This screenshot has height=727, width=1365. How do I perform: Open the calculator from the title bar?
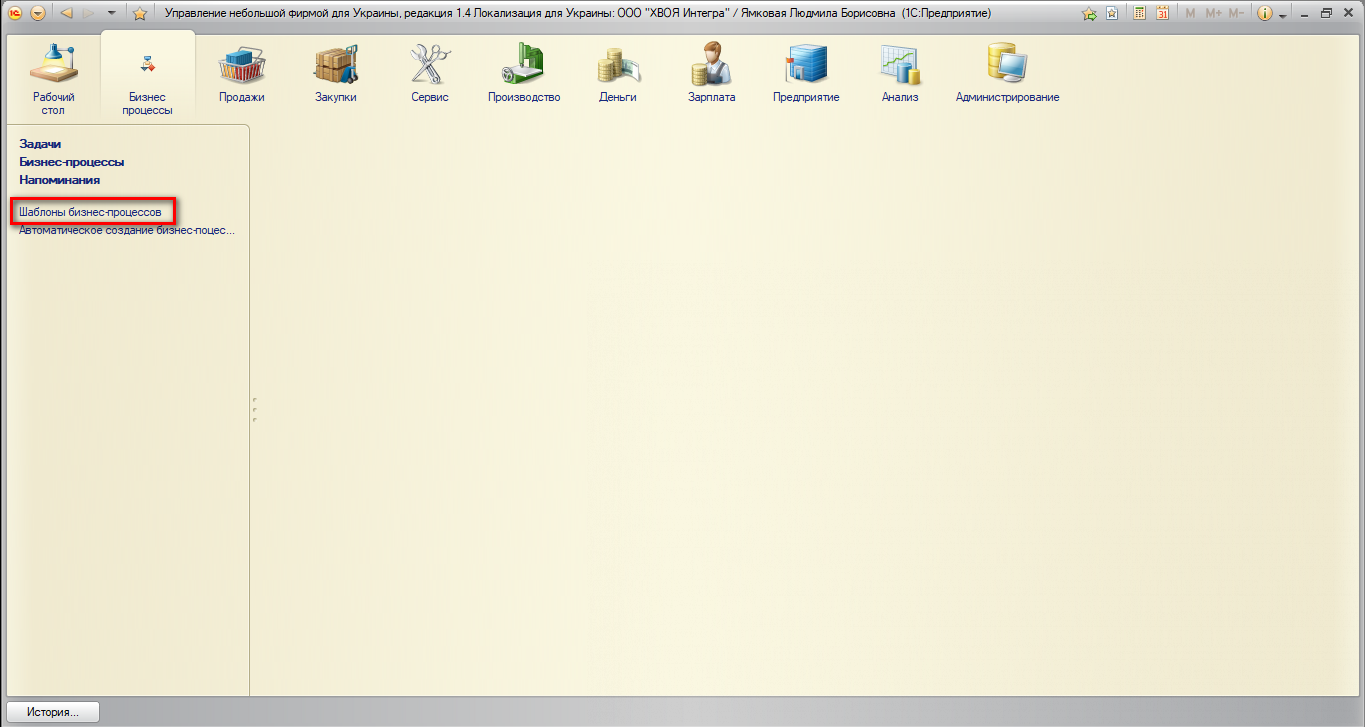point(1139,13)
